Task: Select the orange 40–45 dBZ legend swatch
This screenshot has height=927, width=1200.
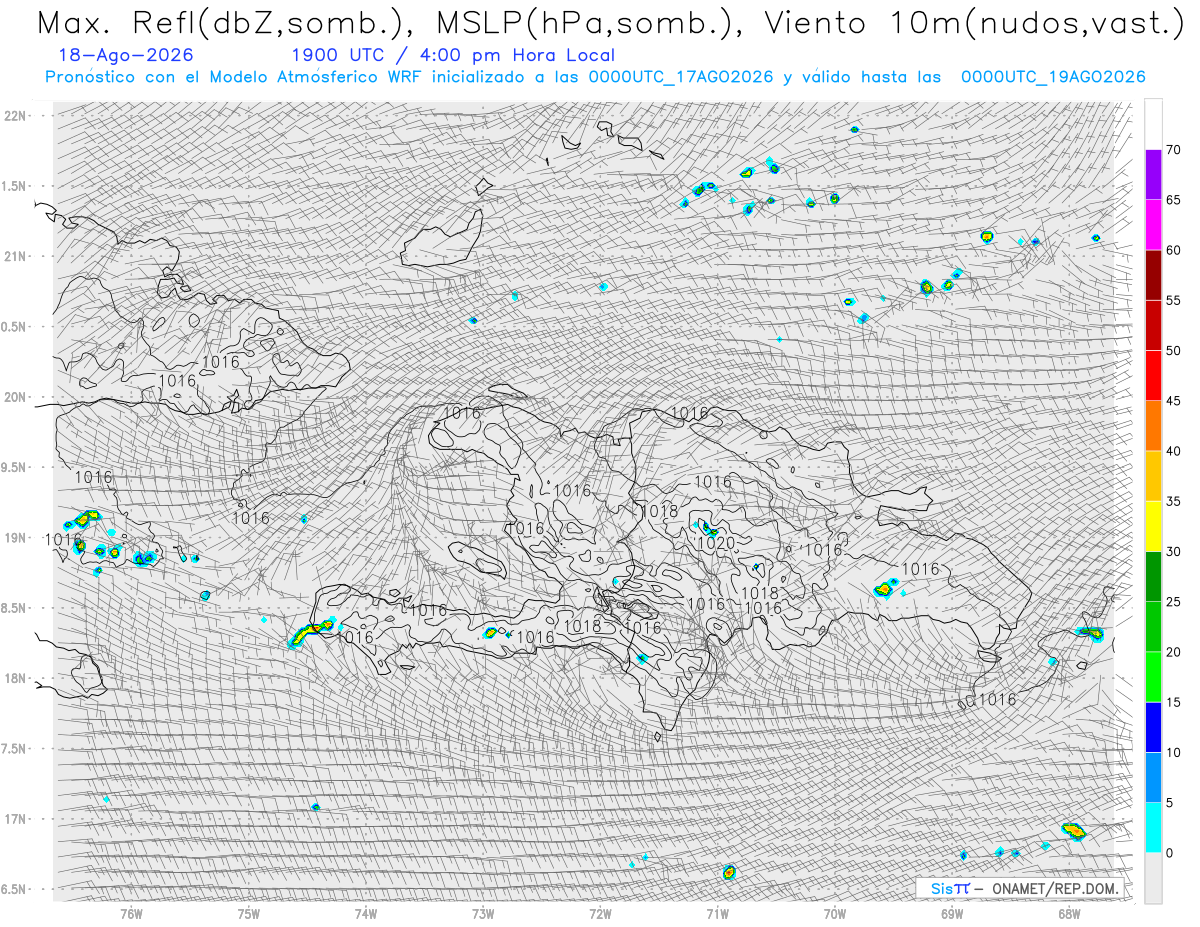Action: pyautogui.click(x=1153, y=426)
